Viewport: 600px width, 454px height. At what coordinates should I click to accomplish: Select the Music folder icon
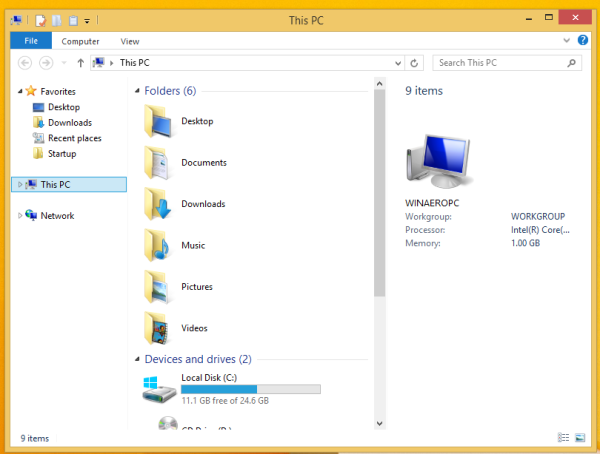(157, 245)
